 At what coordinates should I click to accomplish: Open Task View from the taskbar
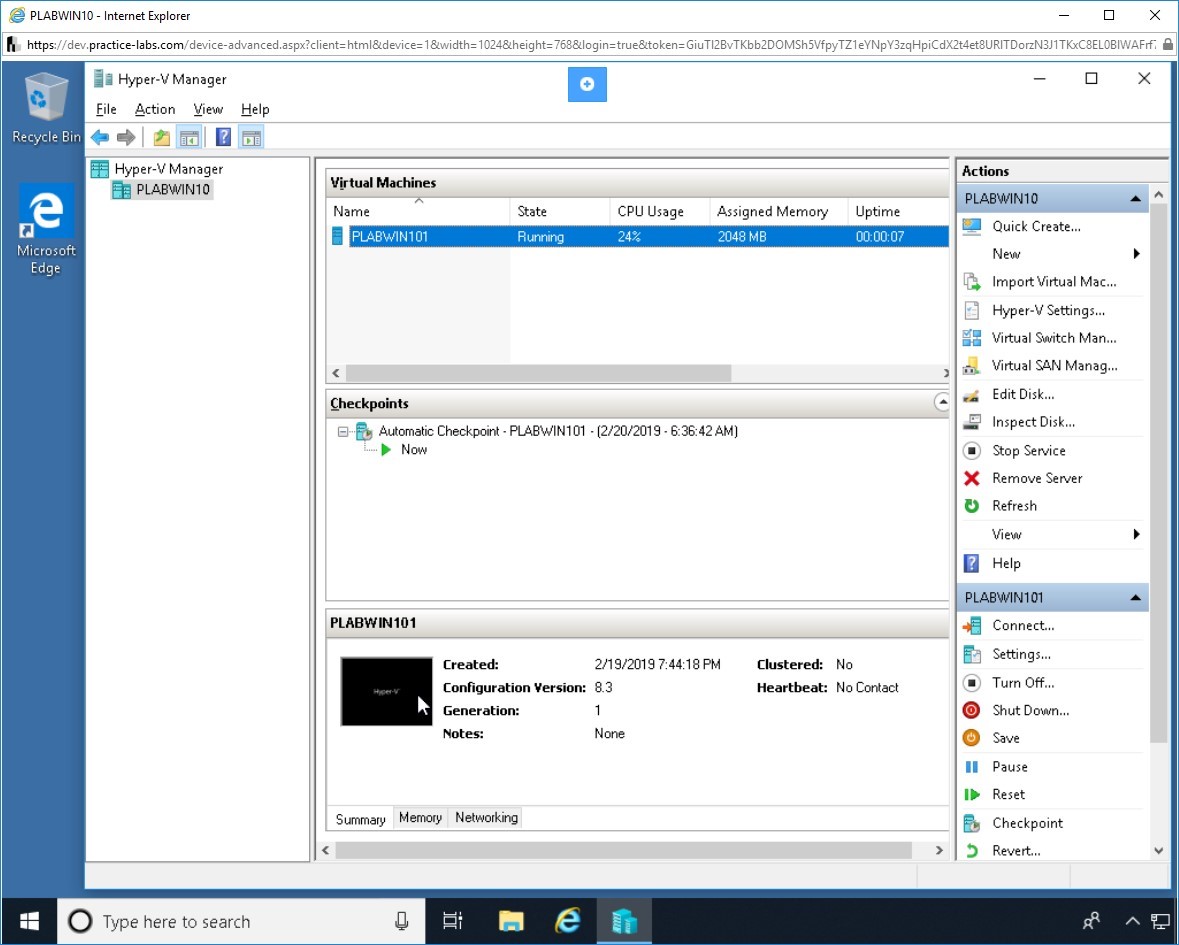pyautogui.click(x=453, y=921)
